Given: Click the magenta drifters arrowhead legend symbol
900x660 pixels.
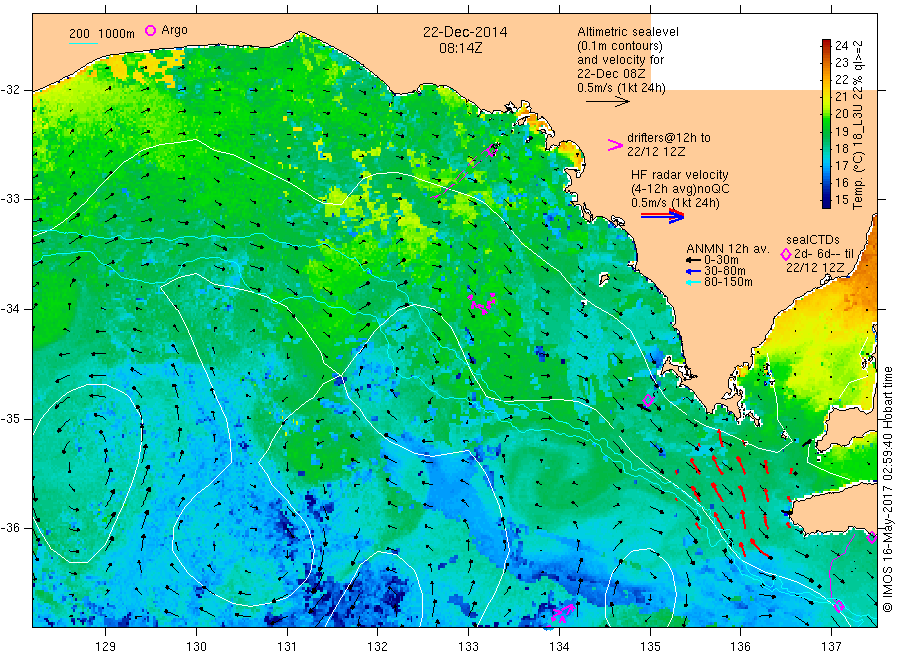Looking at the screenshot, I should click(x=615, y=145).
